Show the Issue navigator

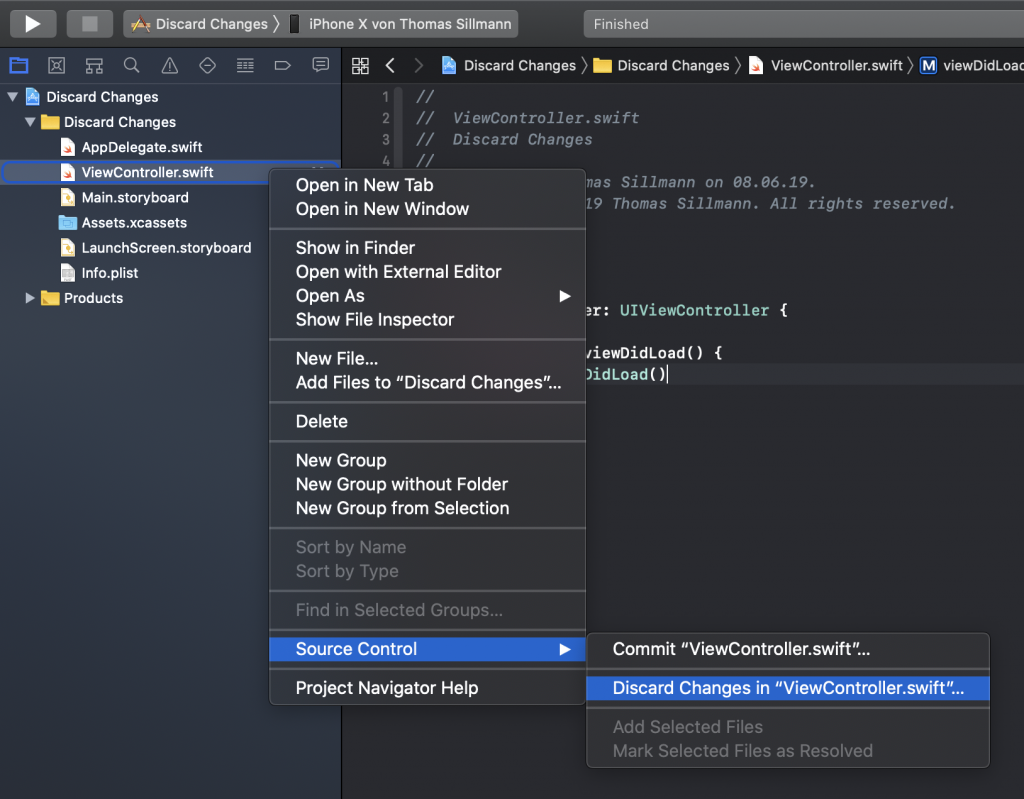(x=168, y=65)
